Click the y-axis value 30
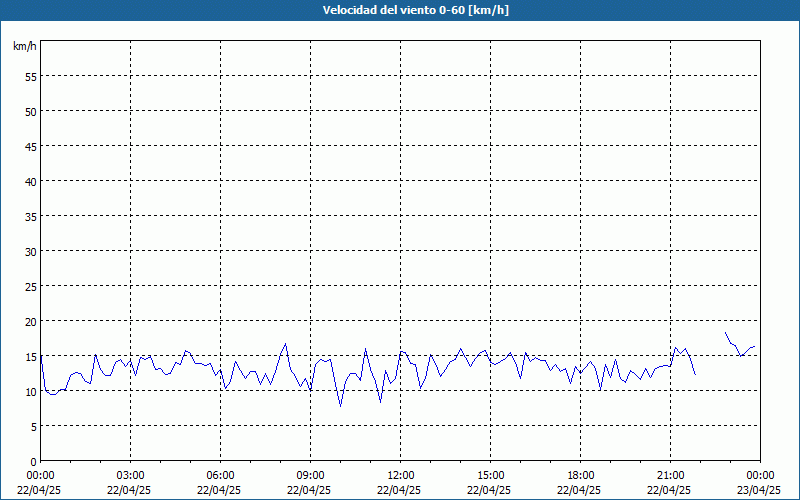Viewport: 800px width, 500px height. coord(31,252)
